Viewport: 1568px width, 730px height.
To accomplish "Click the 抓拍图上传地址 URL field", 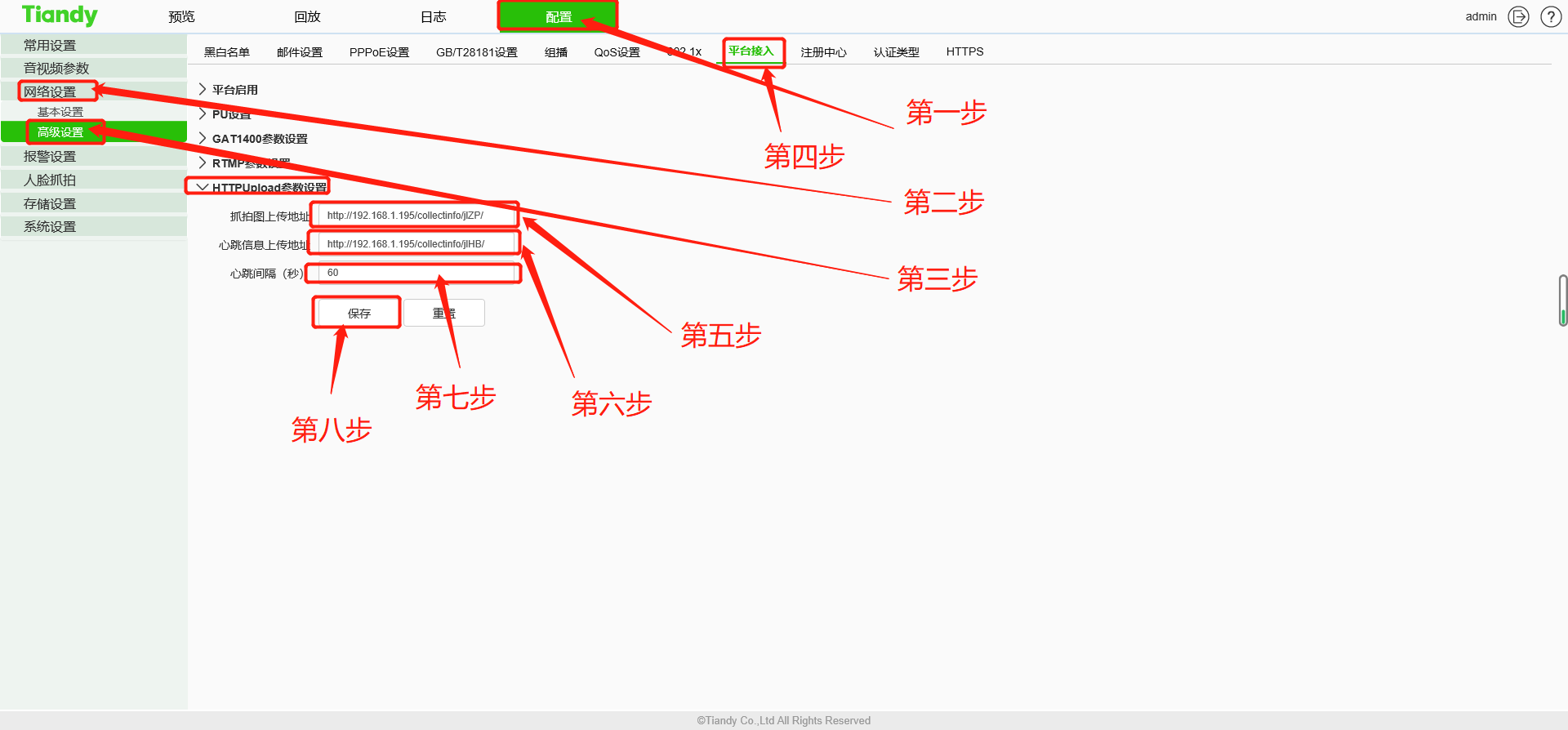I will (x=416, y=216).
